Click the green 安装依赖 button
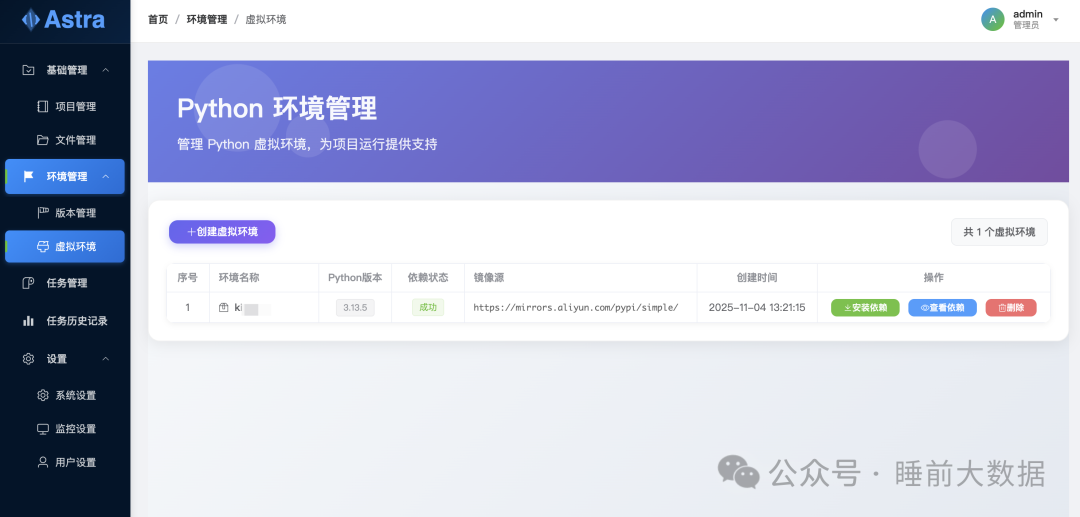This screenshot has width=1080, height=517. click(865, 308)
